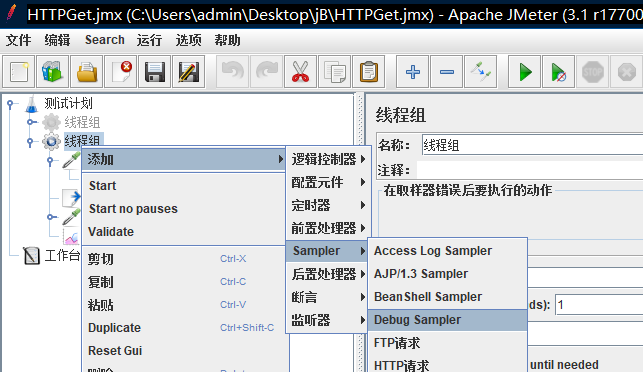The width and height of the screenshot is (643, 372).
Task: Click the disabled 线程组 gear icon
Action: [x=51, y=122]
